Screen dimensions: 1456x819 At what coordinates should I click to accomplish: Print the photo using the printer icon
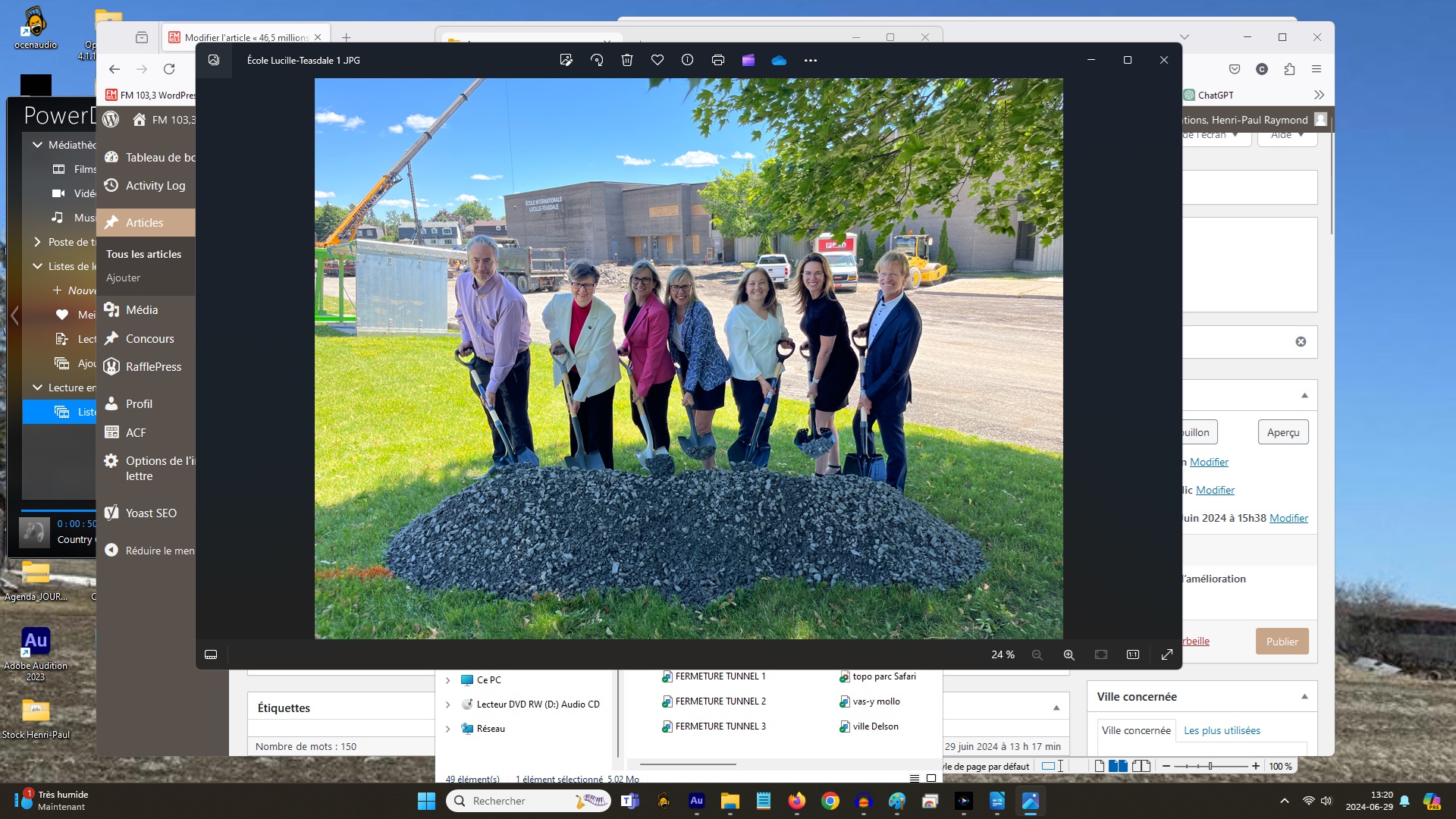pos(717,60)
